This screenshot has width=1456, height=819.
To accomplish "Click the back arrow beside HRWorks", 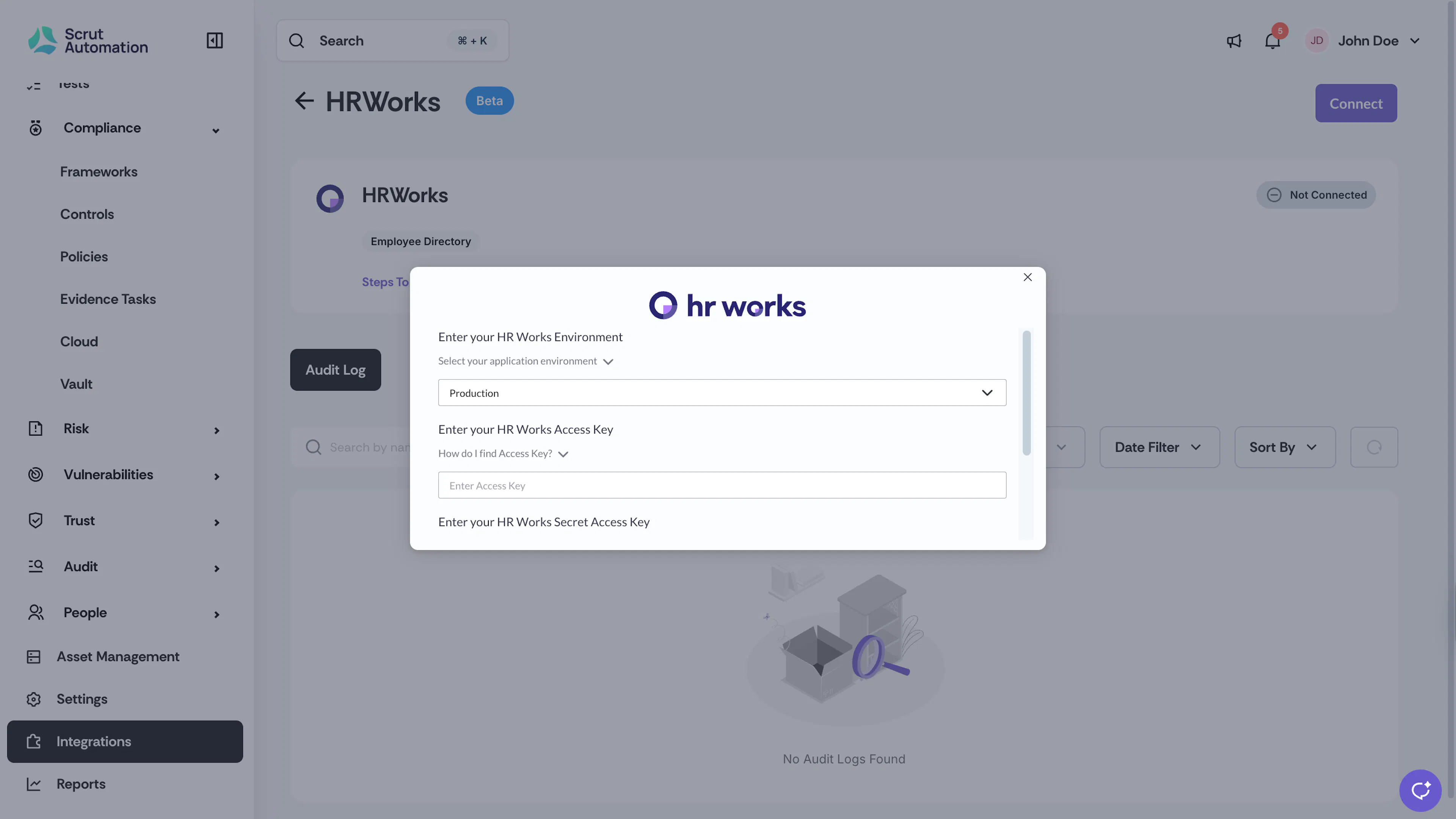I will [x=304, y=101].
